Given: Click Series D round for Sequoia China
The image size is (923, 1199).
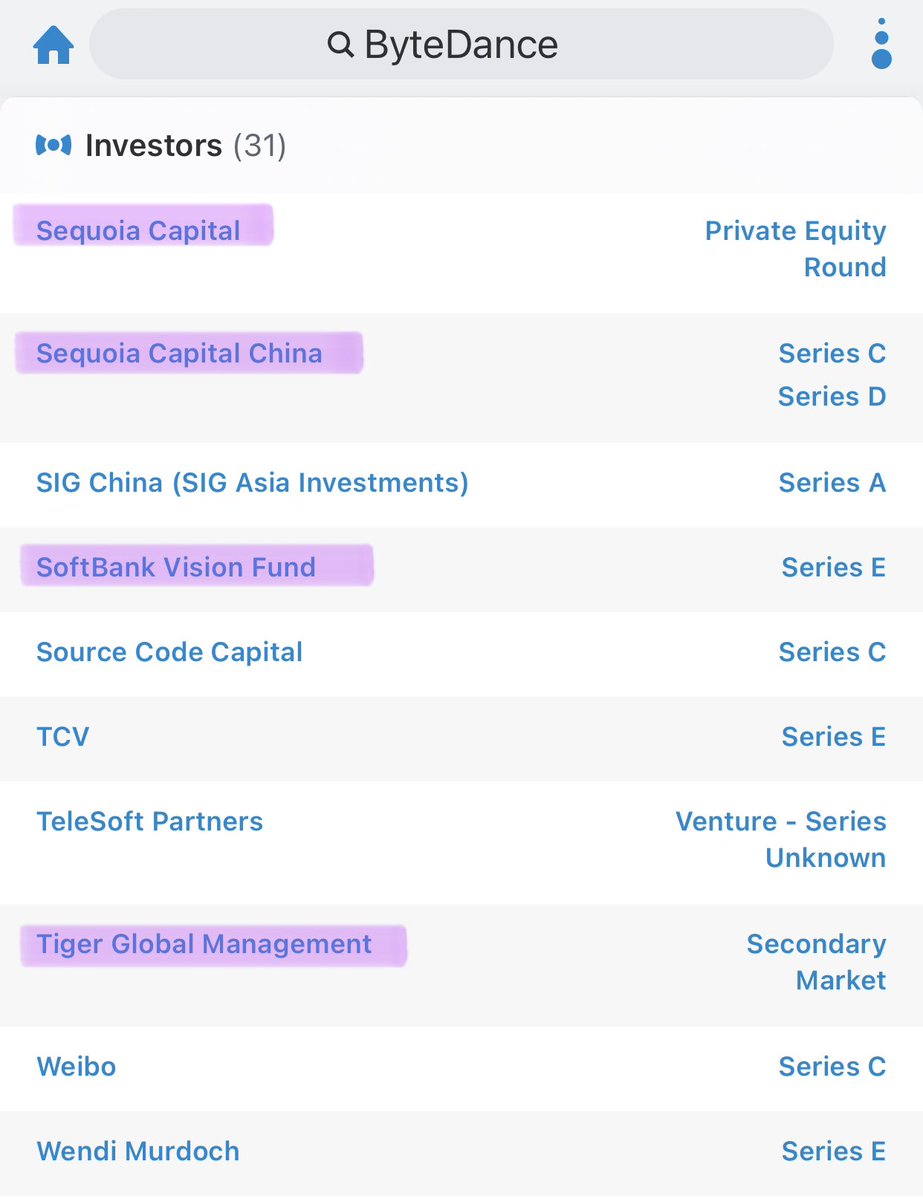Looking at the screenshot, I should pos(832,397).
